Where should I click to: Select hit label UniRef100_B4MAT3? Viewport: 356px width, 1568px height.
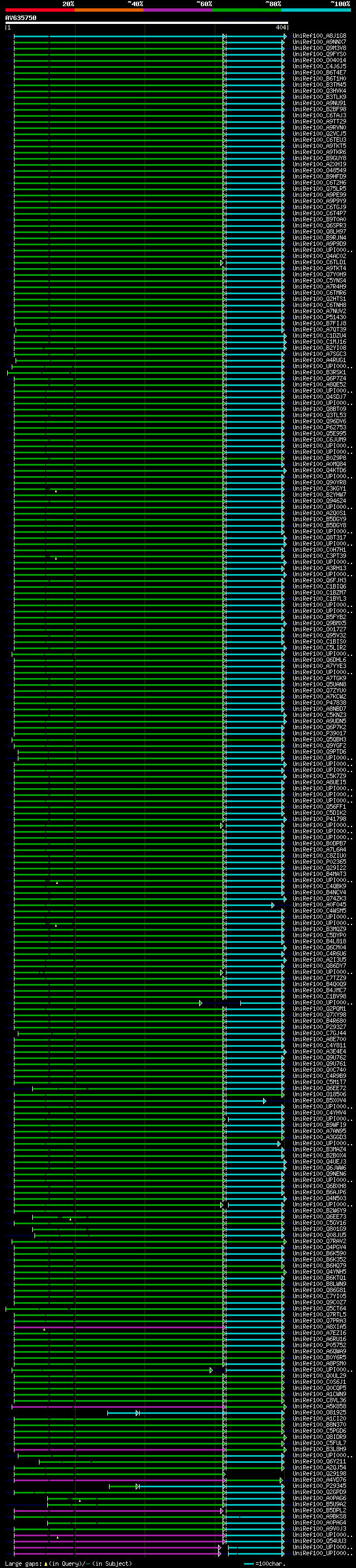319,874
